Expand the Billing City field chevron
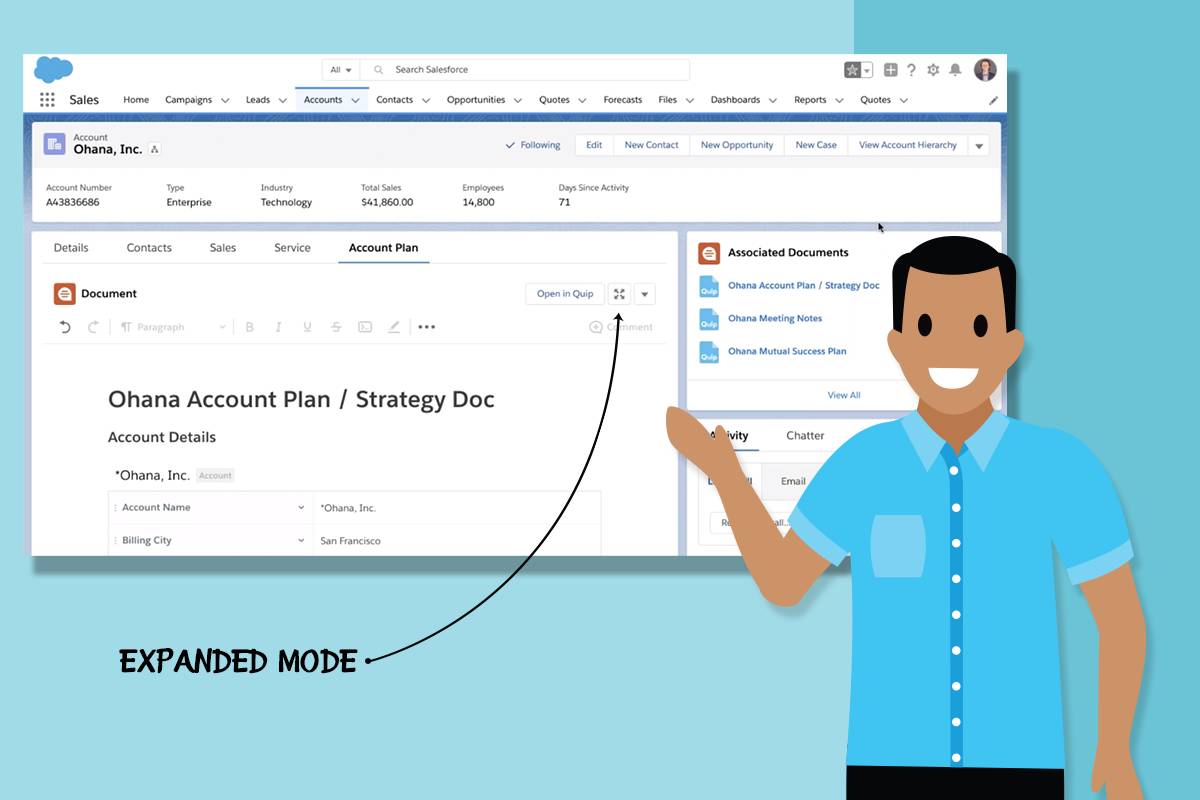 [x=301, y=541]
